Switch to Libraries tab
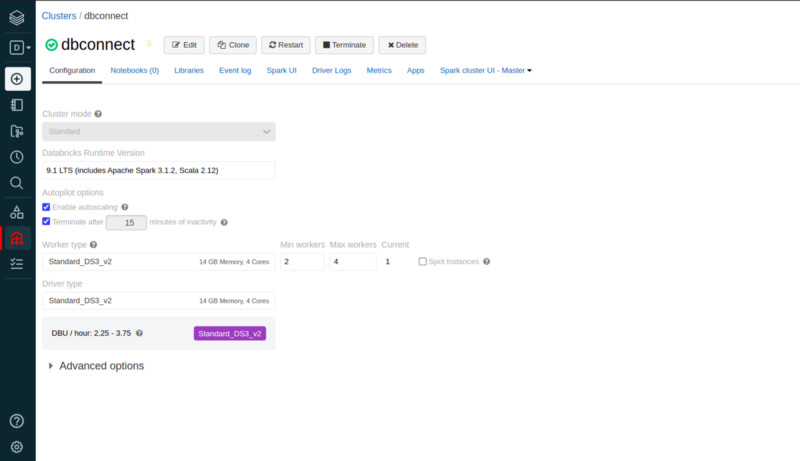 (189, 70)
